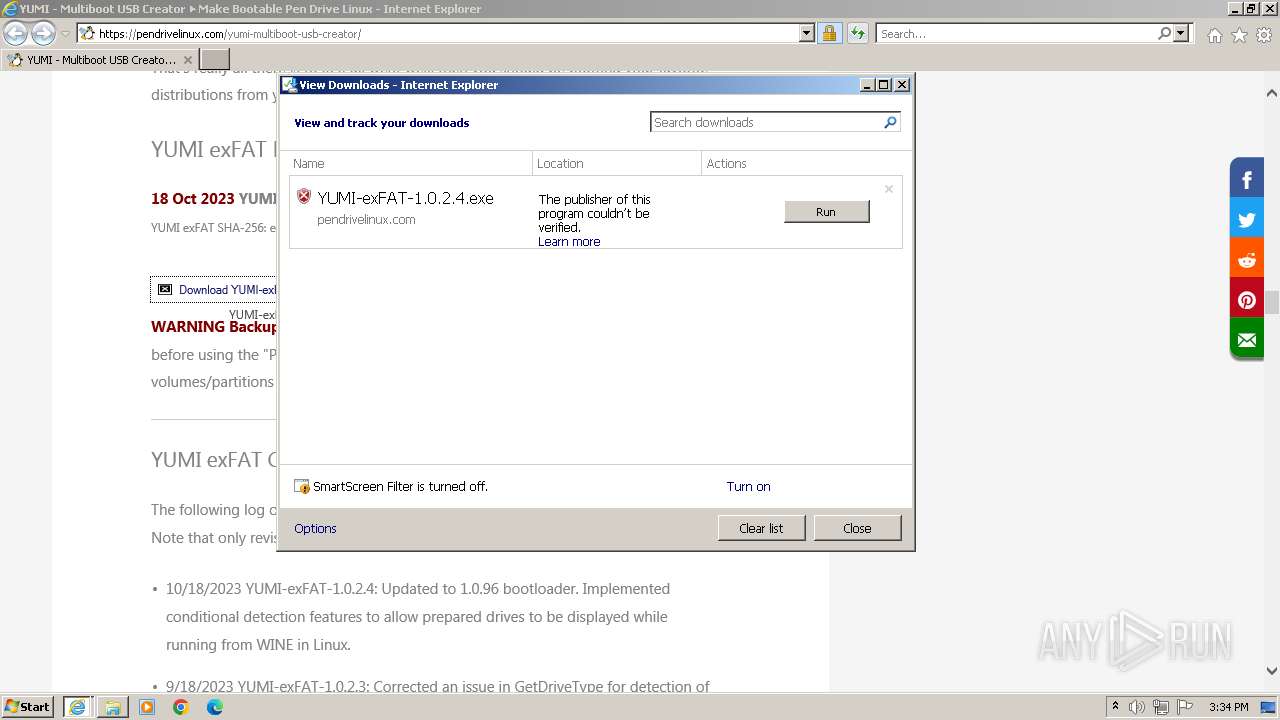This screenshot has width=1280, height=720.
Task: Click the Actions column header
Action: tap(806, 163)
